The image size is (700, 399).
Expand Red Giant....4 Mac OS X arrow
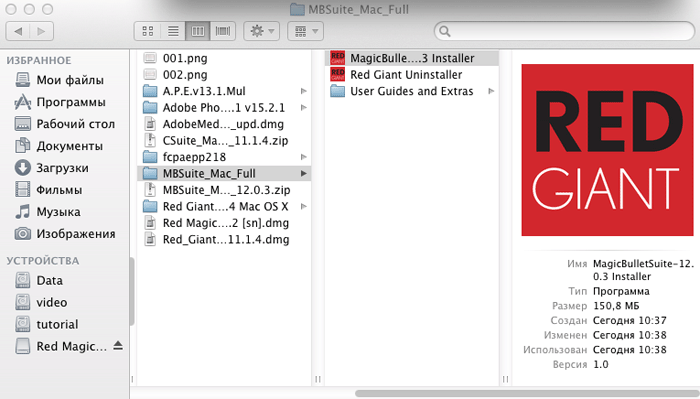pyautogui.click(x=304, y=206)
